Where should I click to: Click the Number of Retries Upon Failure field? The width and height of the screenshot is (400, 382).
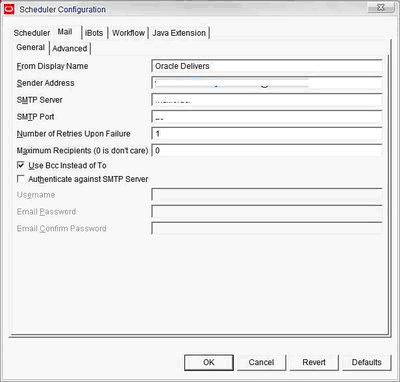coord(267,134)
